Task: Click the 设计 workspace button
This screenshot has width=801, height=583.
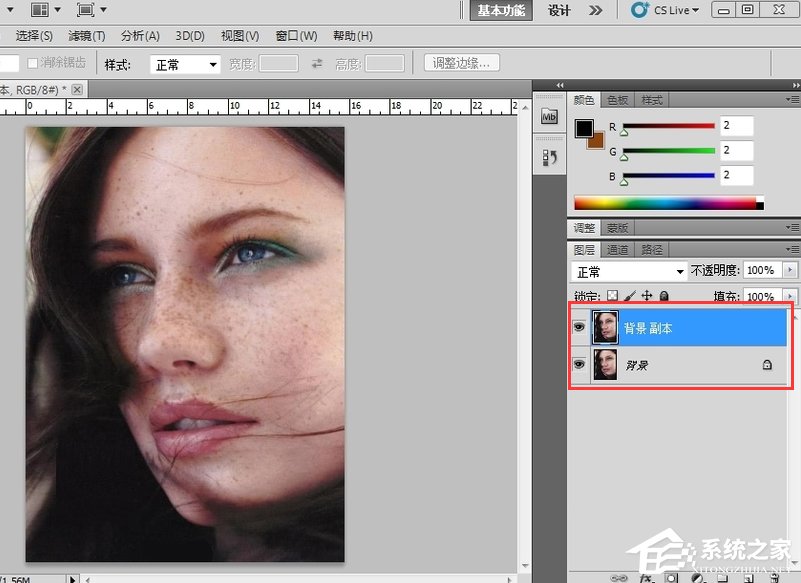Action: [x=559, y=10]
